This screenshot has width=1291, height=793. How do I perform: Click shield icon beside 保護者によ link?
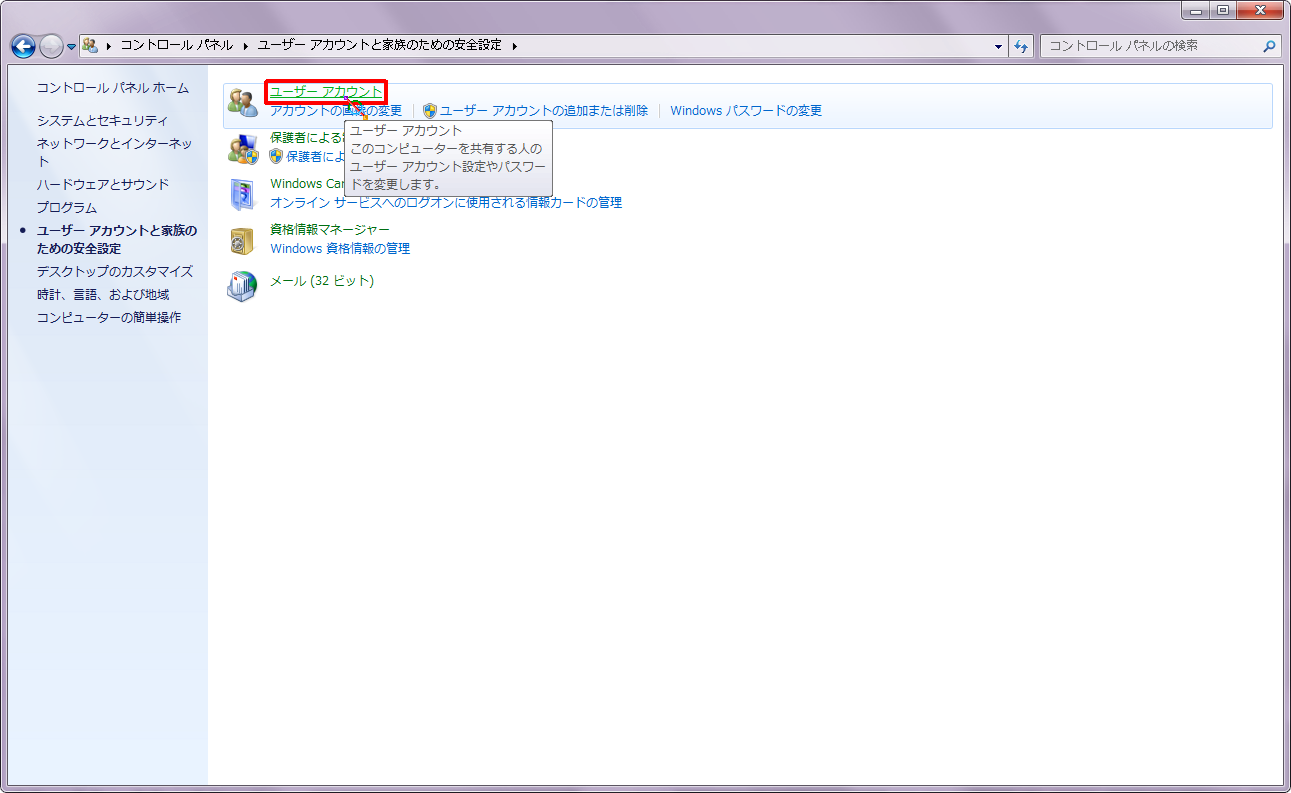tap(277, 157)
